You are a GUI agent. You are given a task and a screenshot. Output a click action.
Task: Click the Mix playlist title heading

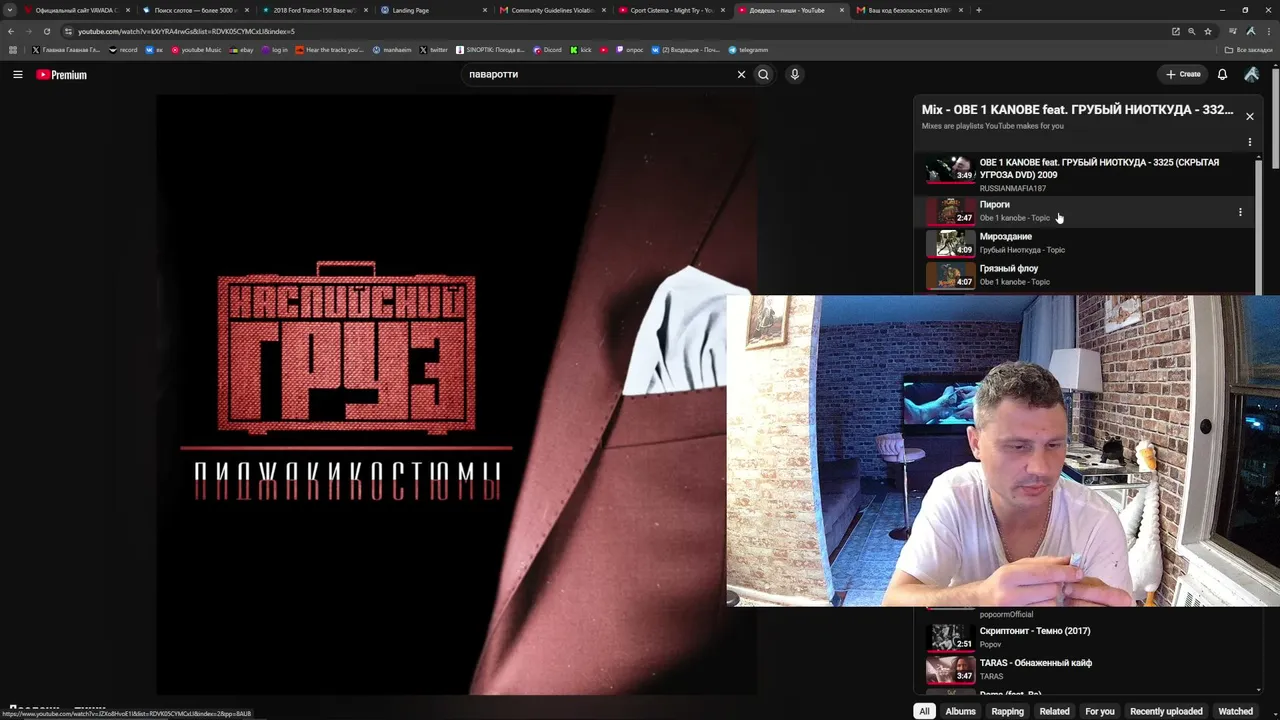1078,110
